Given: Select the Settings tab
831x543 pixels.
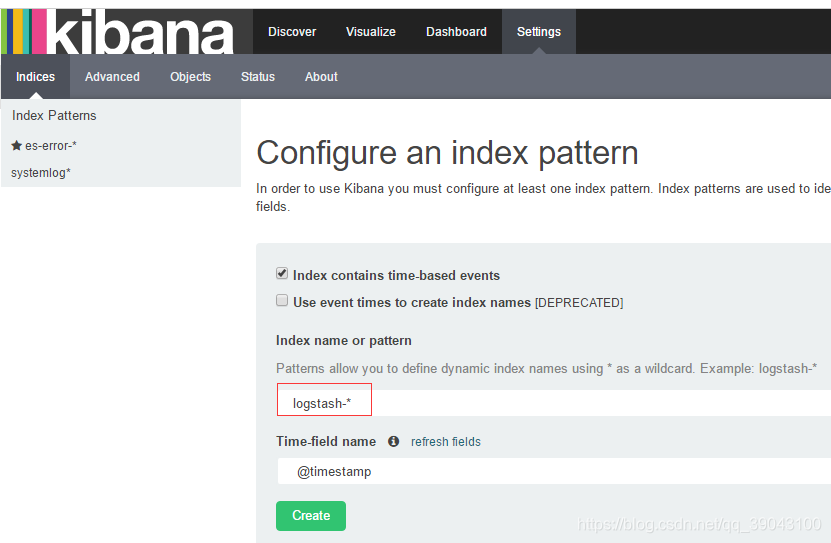Looking at the screenshot, I should tap(538, 32).
